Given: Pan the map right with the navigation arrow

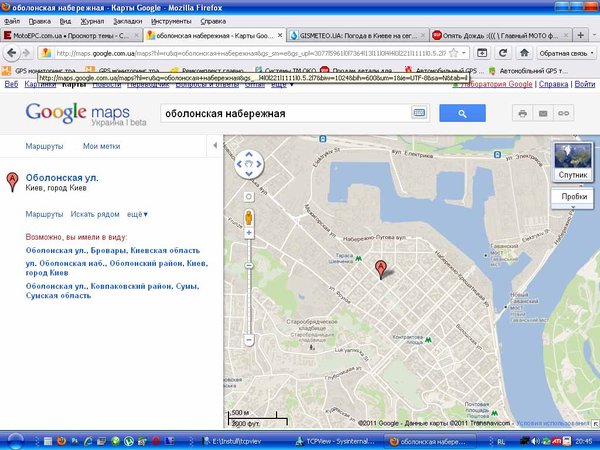Looking at the screenshot, I should pos(259,164).
